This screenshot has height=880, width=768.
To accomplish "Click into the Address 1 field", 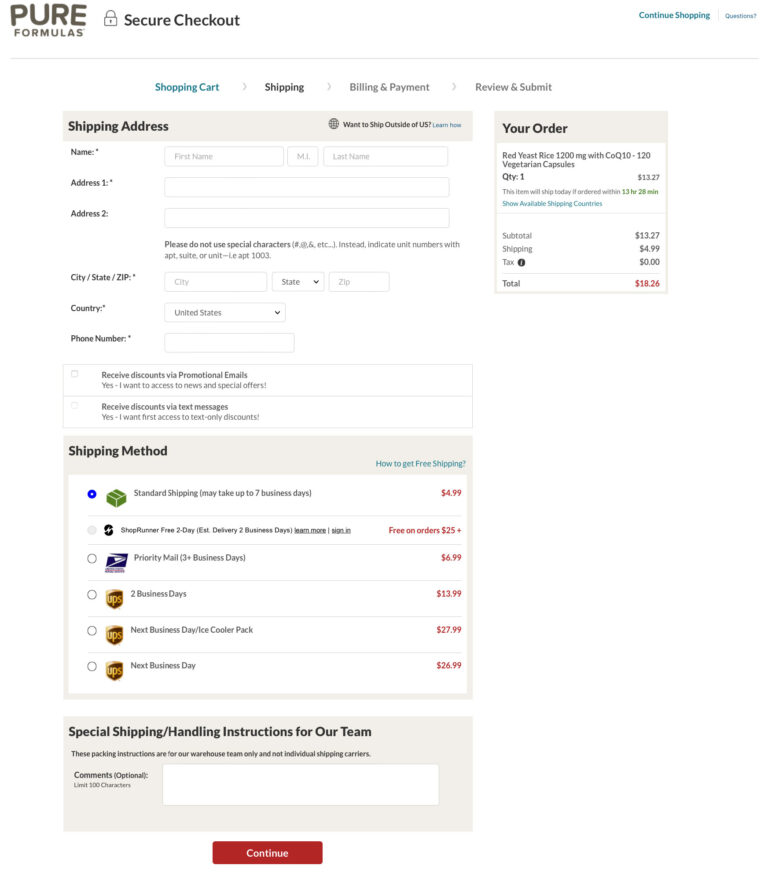I will coord(306,187).
